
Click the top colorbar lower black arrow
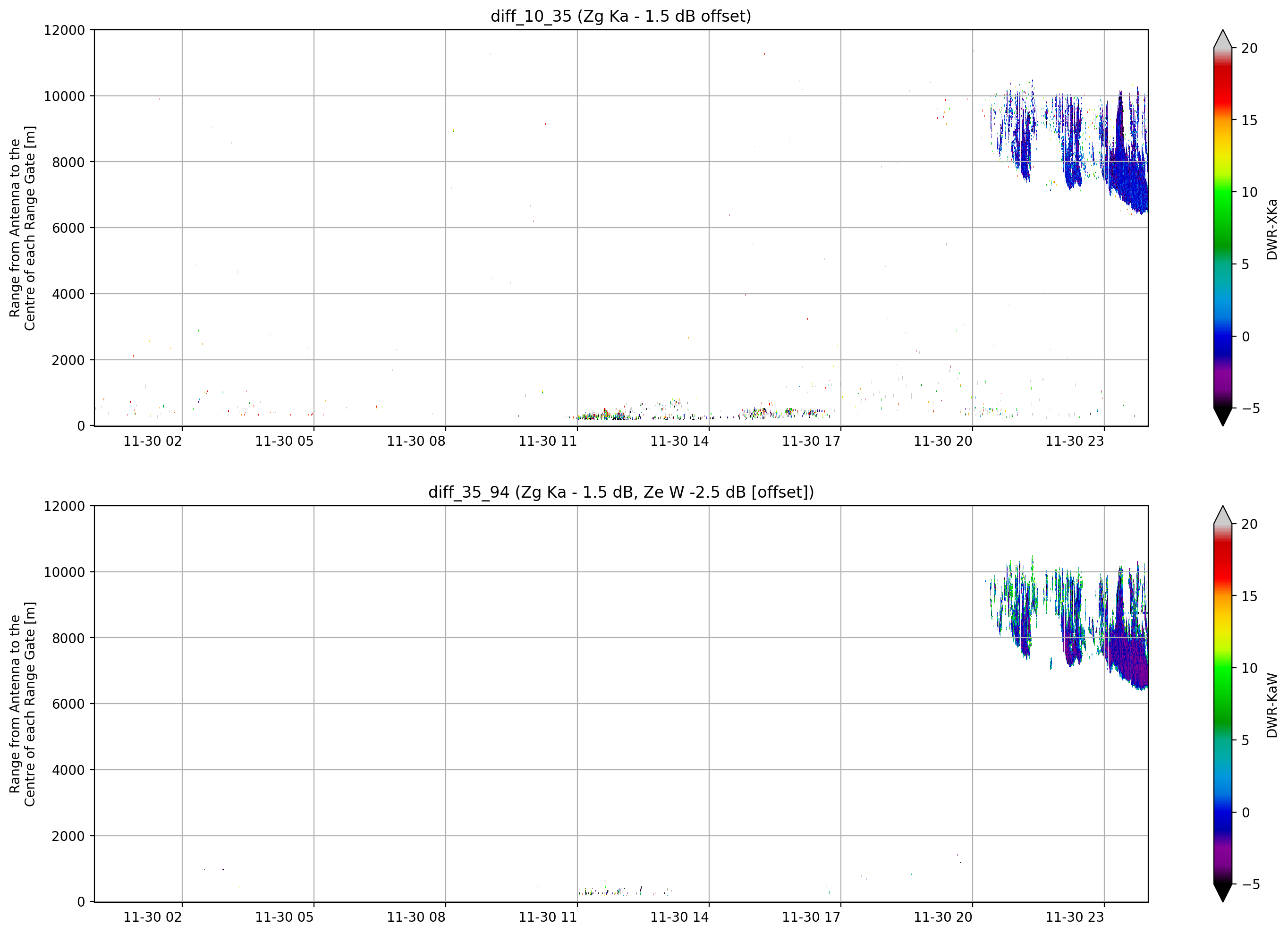tap(1223, 417)
